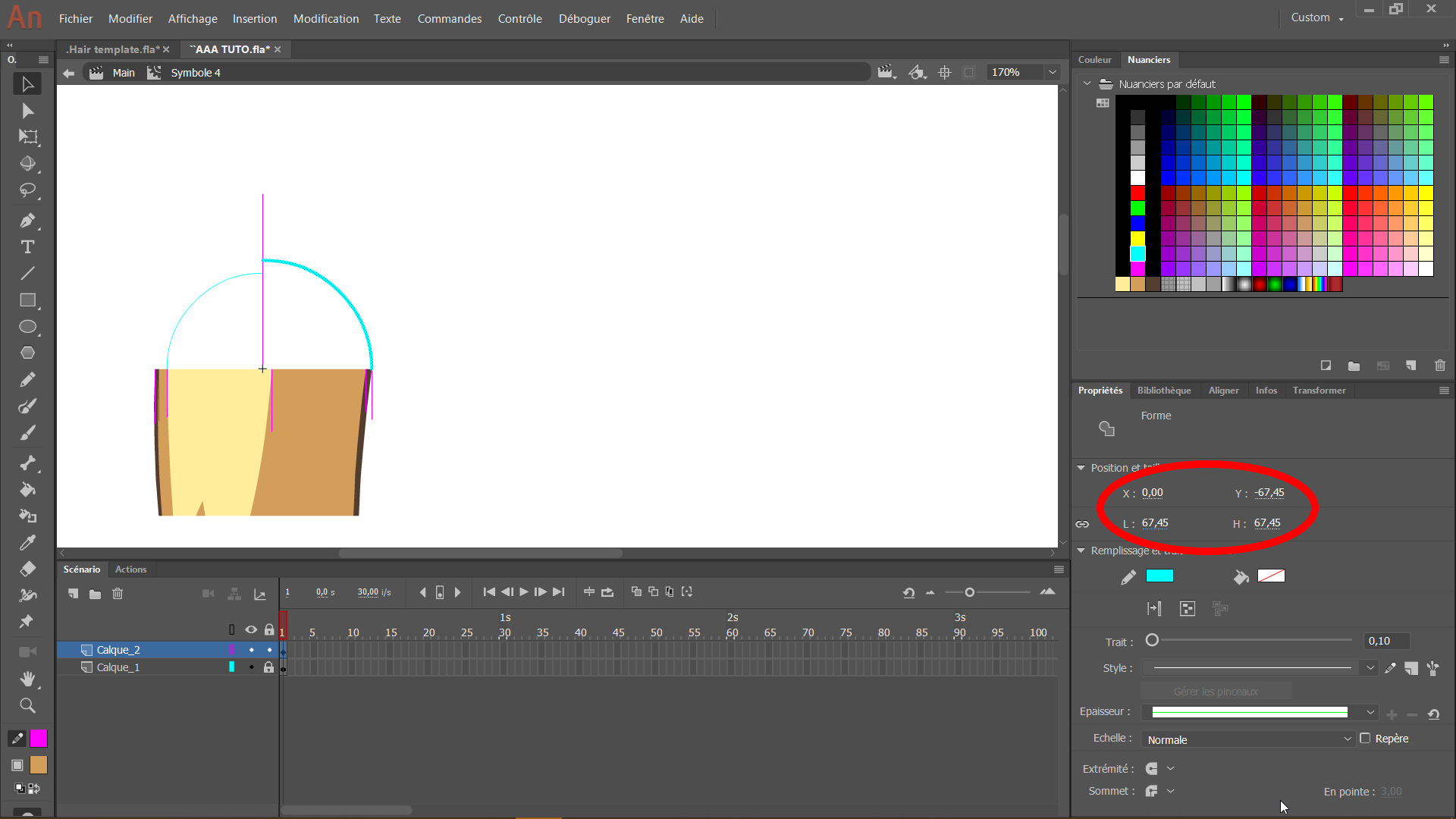Select the Text tool

point(27,247)
